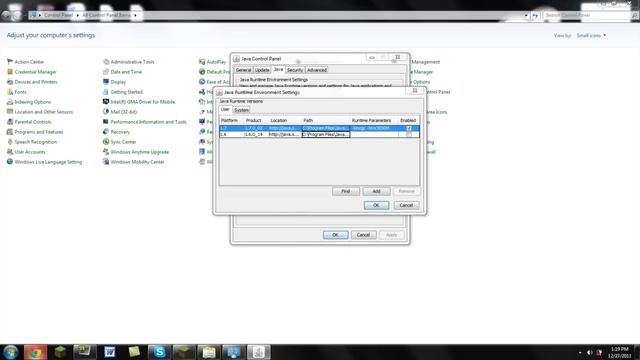Select the System tab in Runtime Settings

241,110
